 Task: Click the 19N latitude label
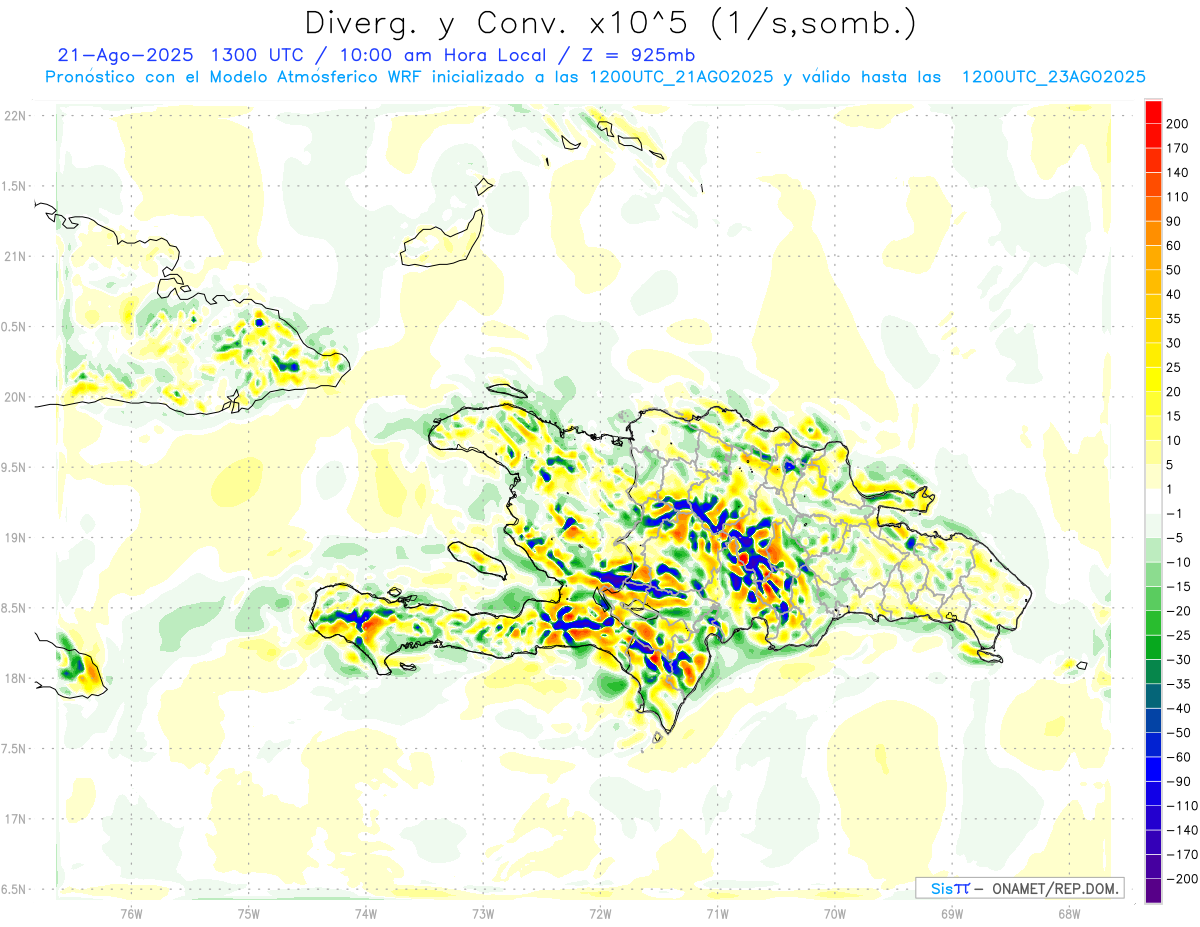click(x=14, y=538)
